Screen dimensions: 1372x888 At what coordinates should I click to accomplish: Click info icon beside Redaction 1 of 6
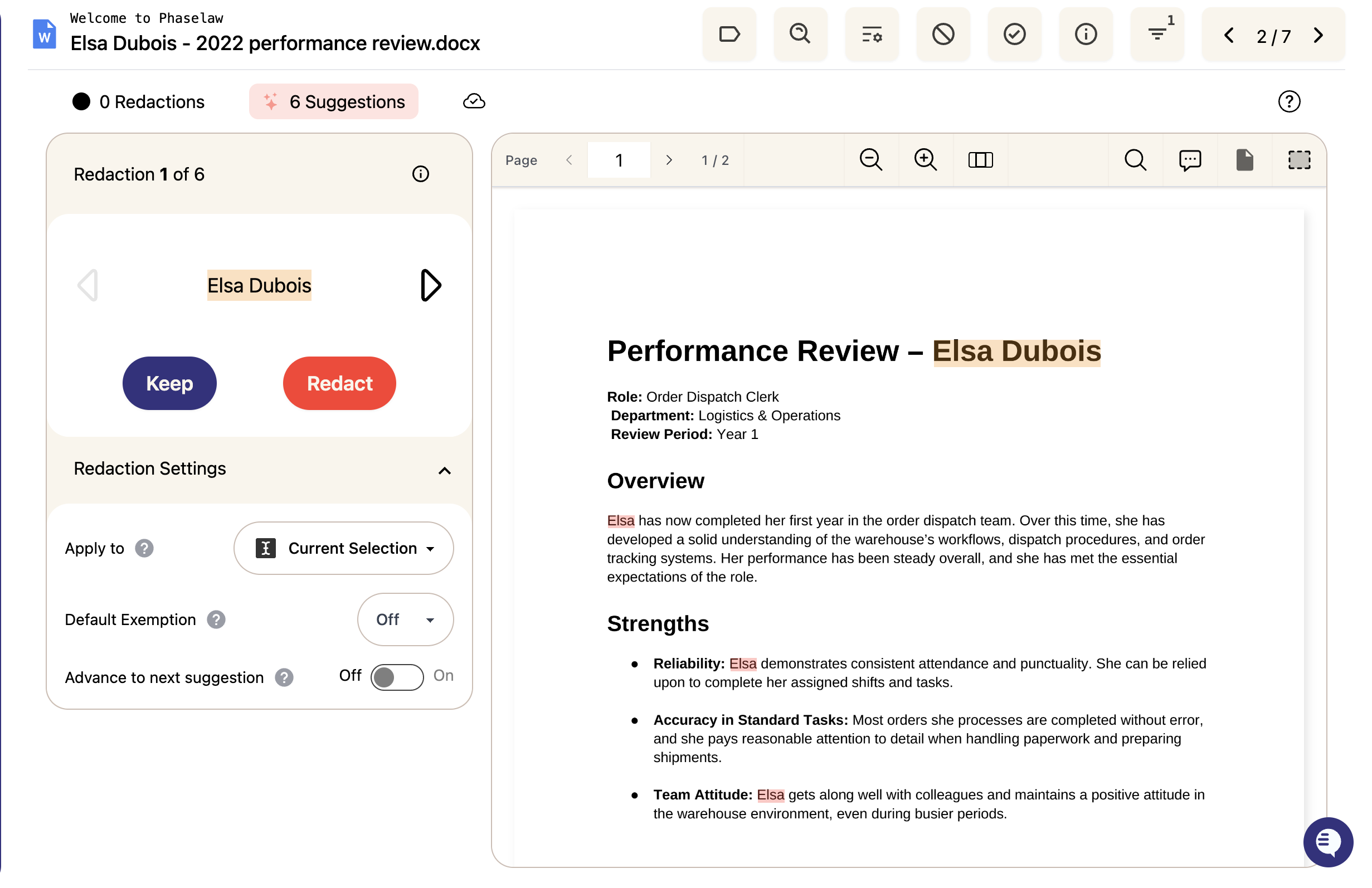(420, 174)
